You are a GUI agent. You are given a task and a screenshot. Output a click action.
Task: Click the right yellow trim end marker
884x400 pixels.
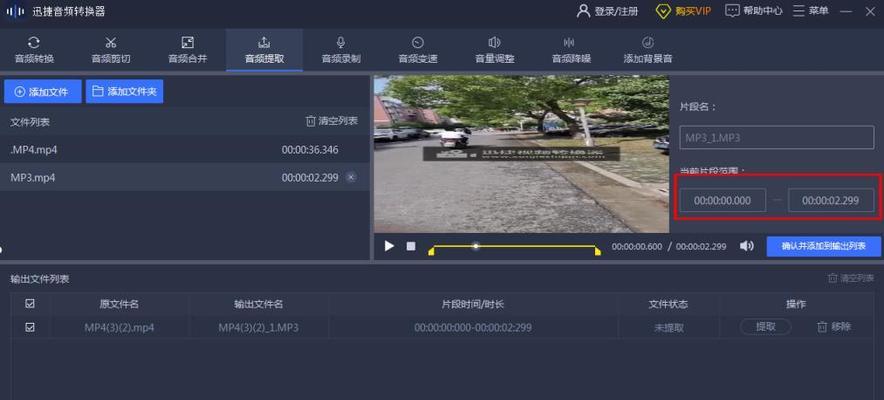click(x=598, y=251)
